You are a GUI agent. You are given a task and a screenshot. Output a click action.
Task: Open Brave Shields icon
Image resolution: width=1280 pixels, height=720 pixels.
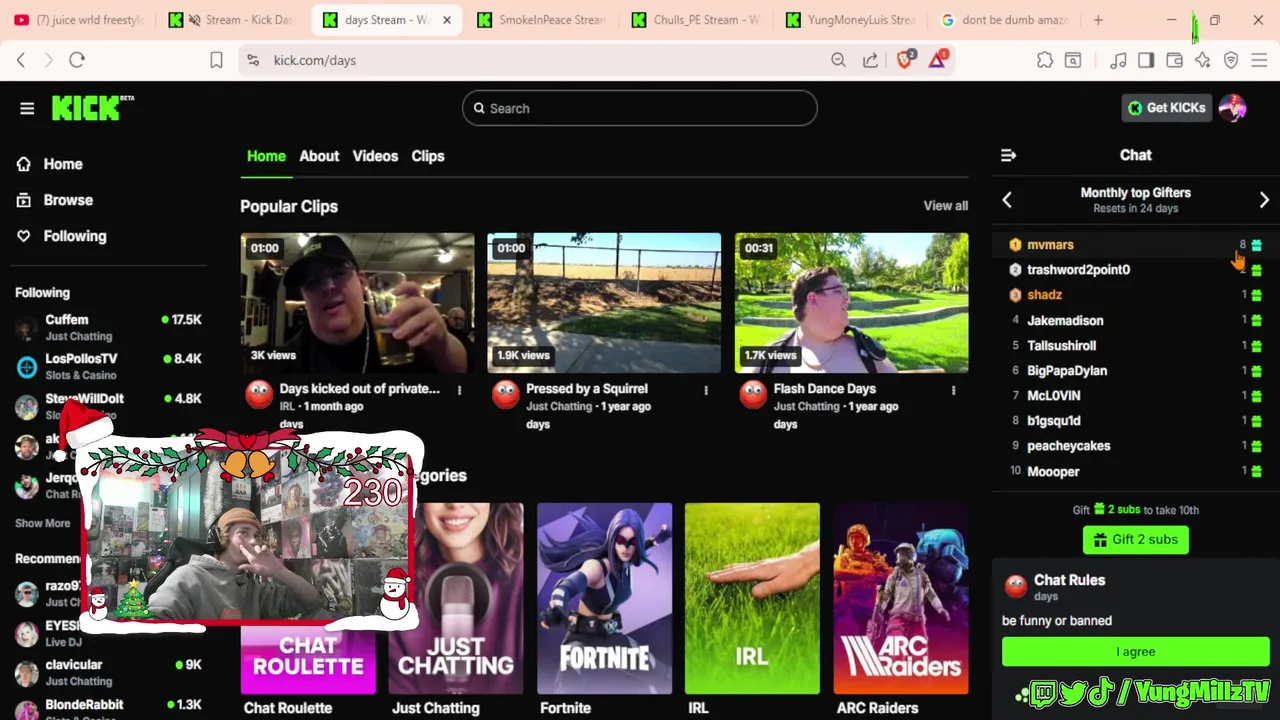[905, 60]
